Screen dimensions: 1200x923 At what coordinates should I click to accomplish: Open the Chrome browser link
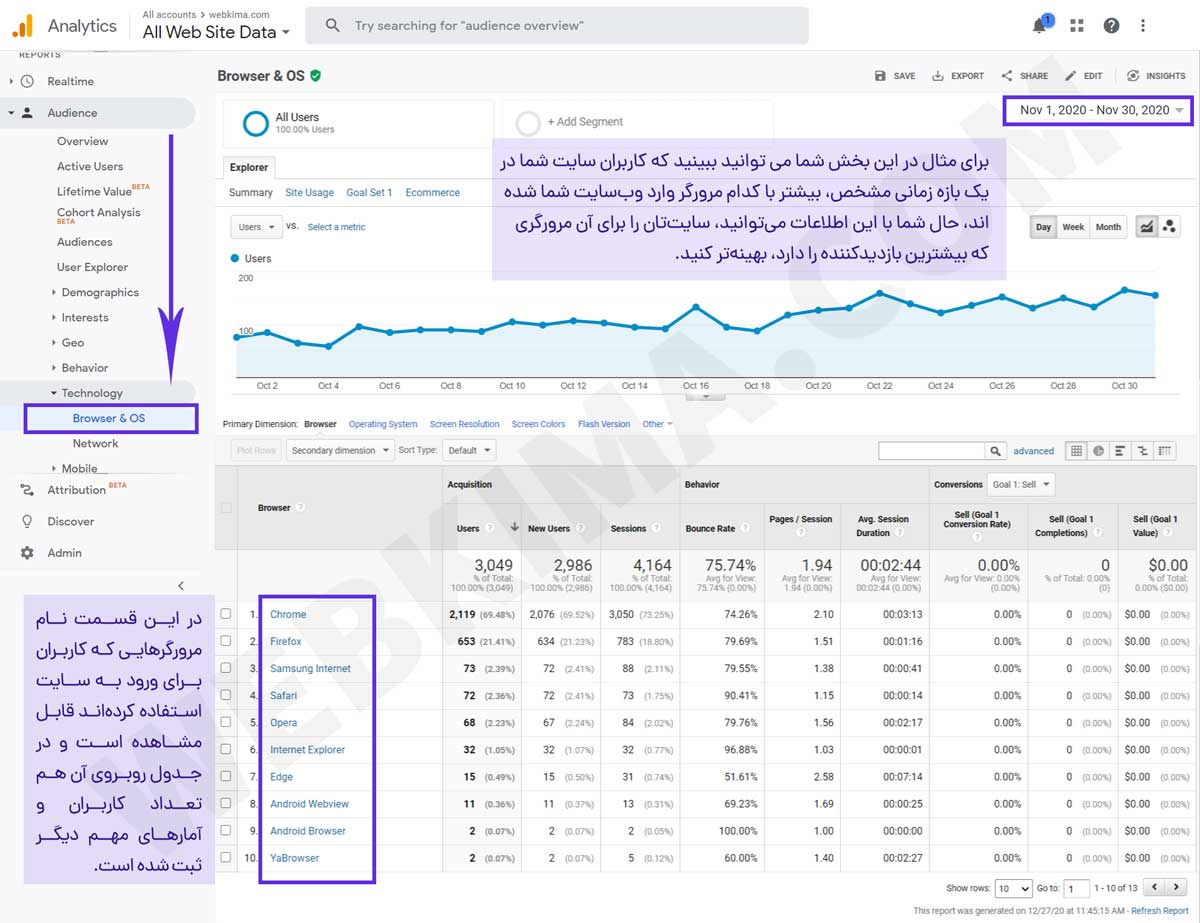pyautogui.click(x=288, y=614)
